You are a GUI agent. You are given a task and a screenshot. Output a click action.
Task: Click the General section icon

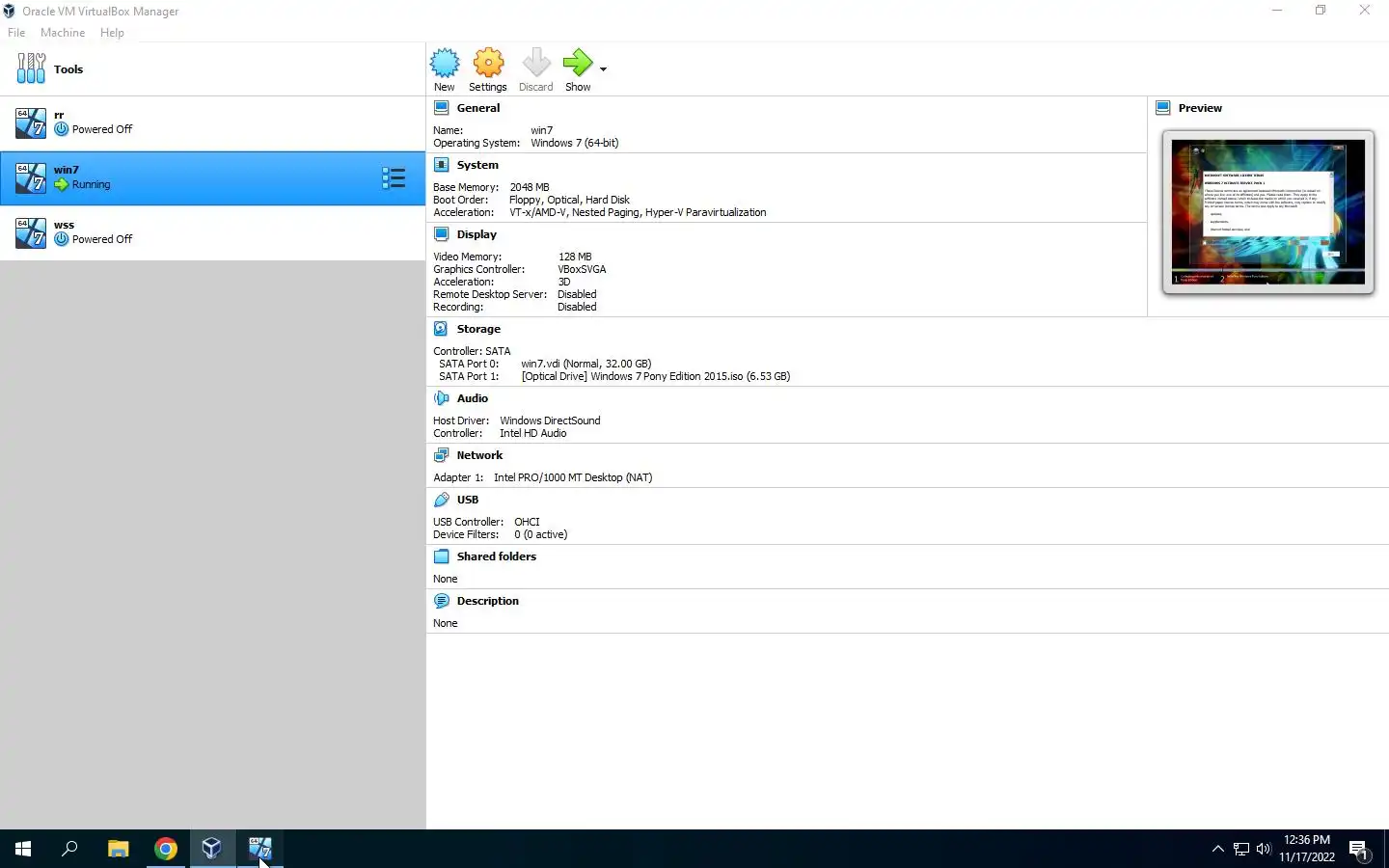442,108
